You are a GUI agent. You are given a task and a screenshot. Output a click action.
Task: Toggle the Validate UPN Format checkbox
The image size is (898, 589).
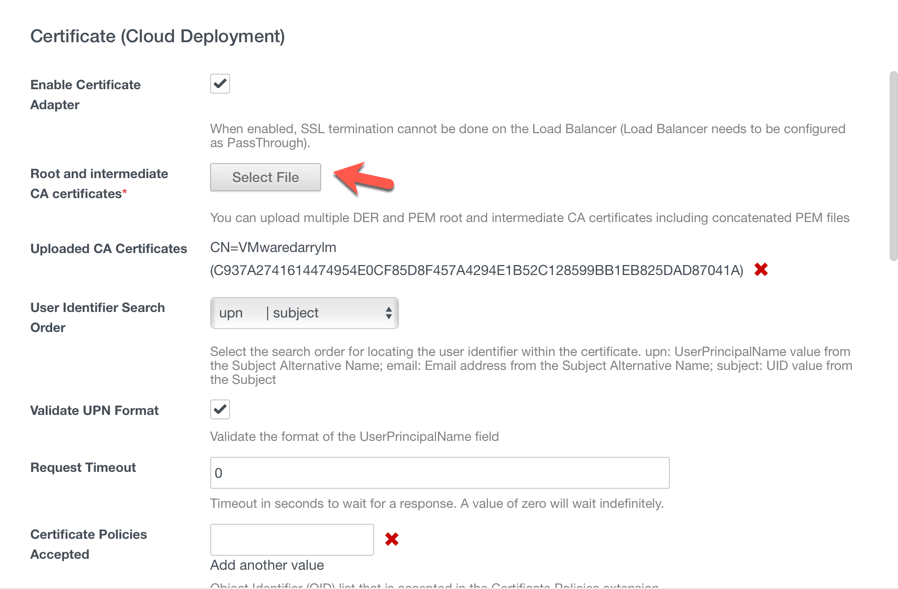pos(220,409)
